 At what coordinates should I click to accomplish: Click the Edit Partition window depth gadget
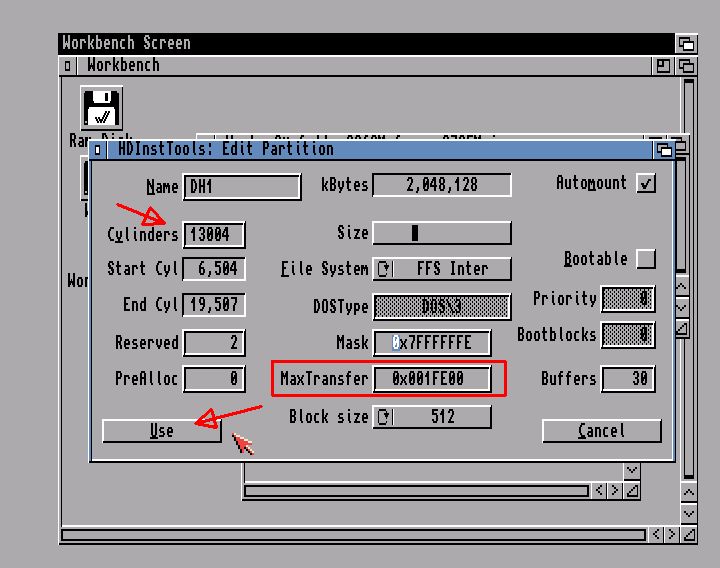point(665,149)
